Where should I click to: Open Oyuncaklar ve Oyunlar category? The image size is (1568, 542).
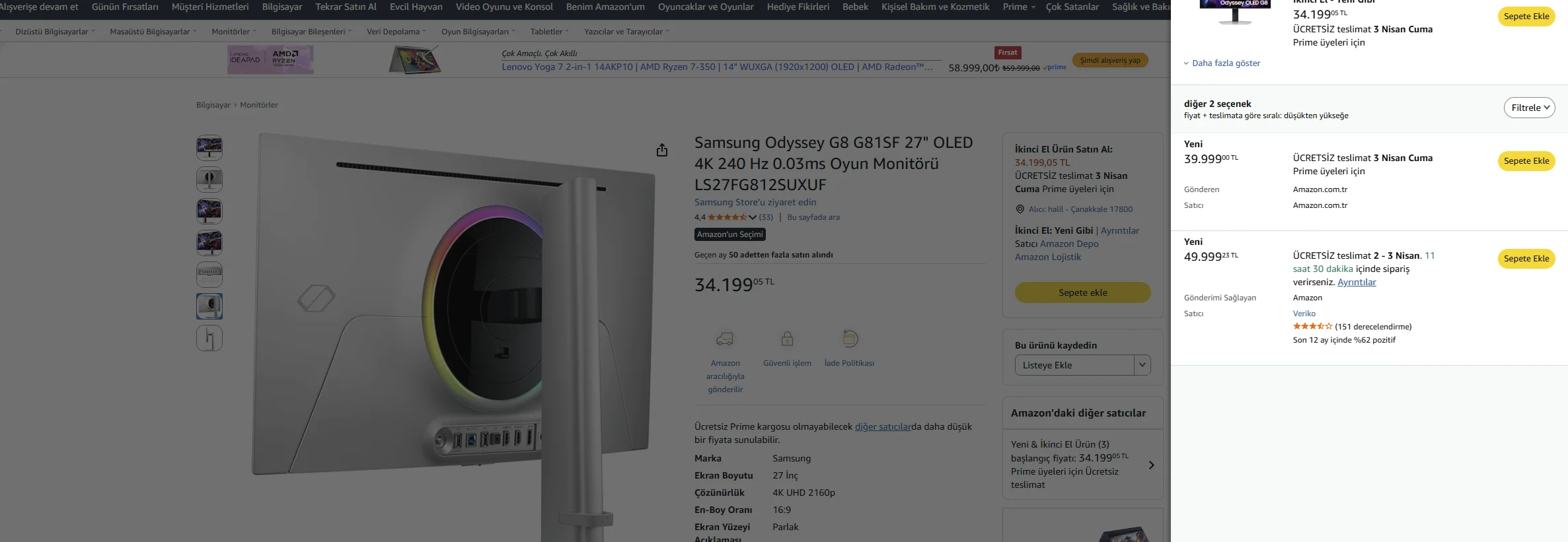point(706,7)
